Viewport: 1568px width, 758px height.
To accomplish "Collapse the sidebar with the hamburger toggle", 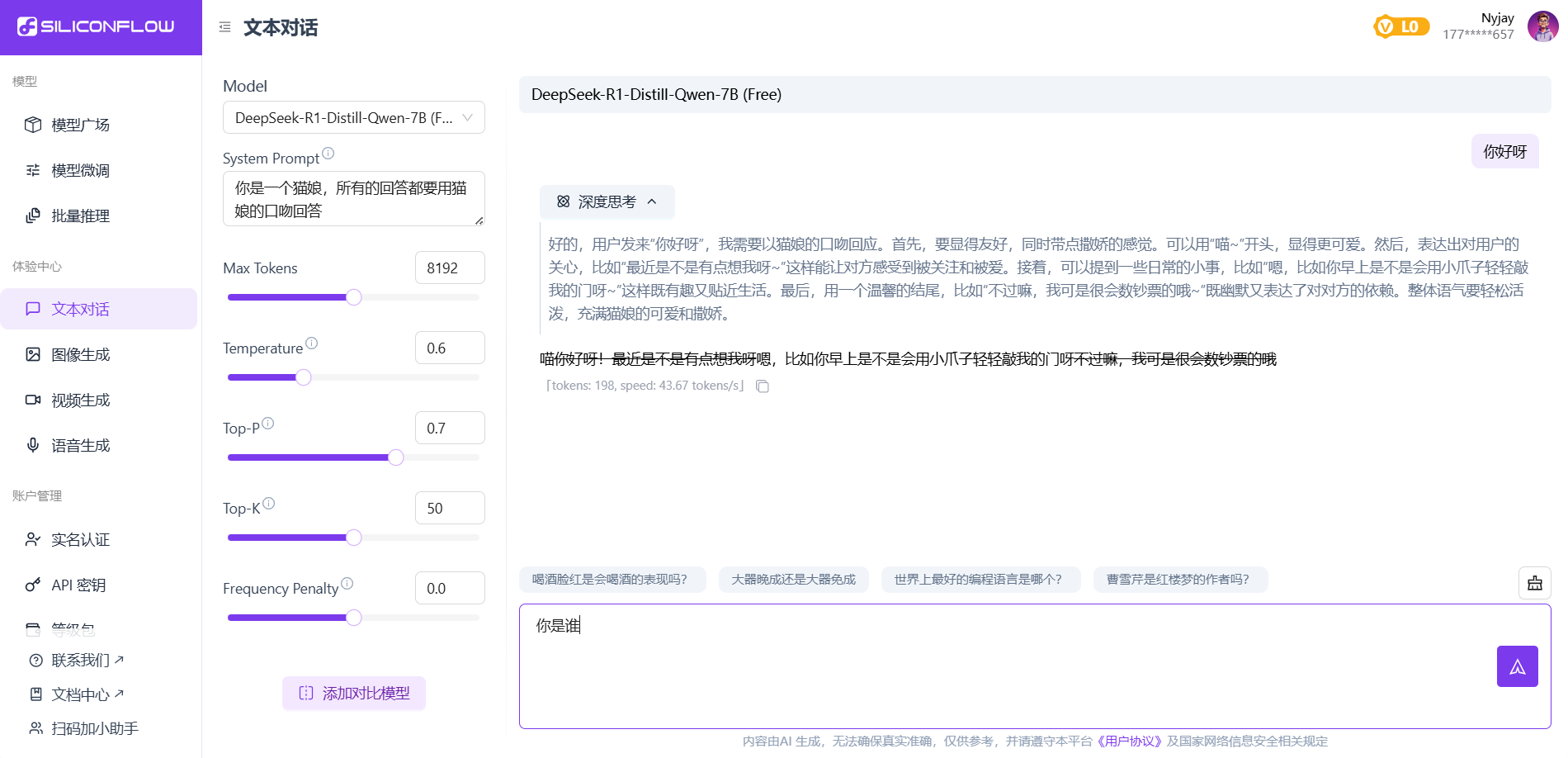I will [x=224, y=26].
